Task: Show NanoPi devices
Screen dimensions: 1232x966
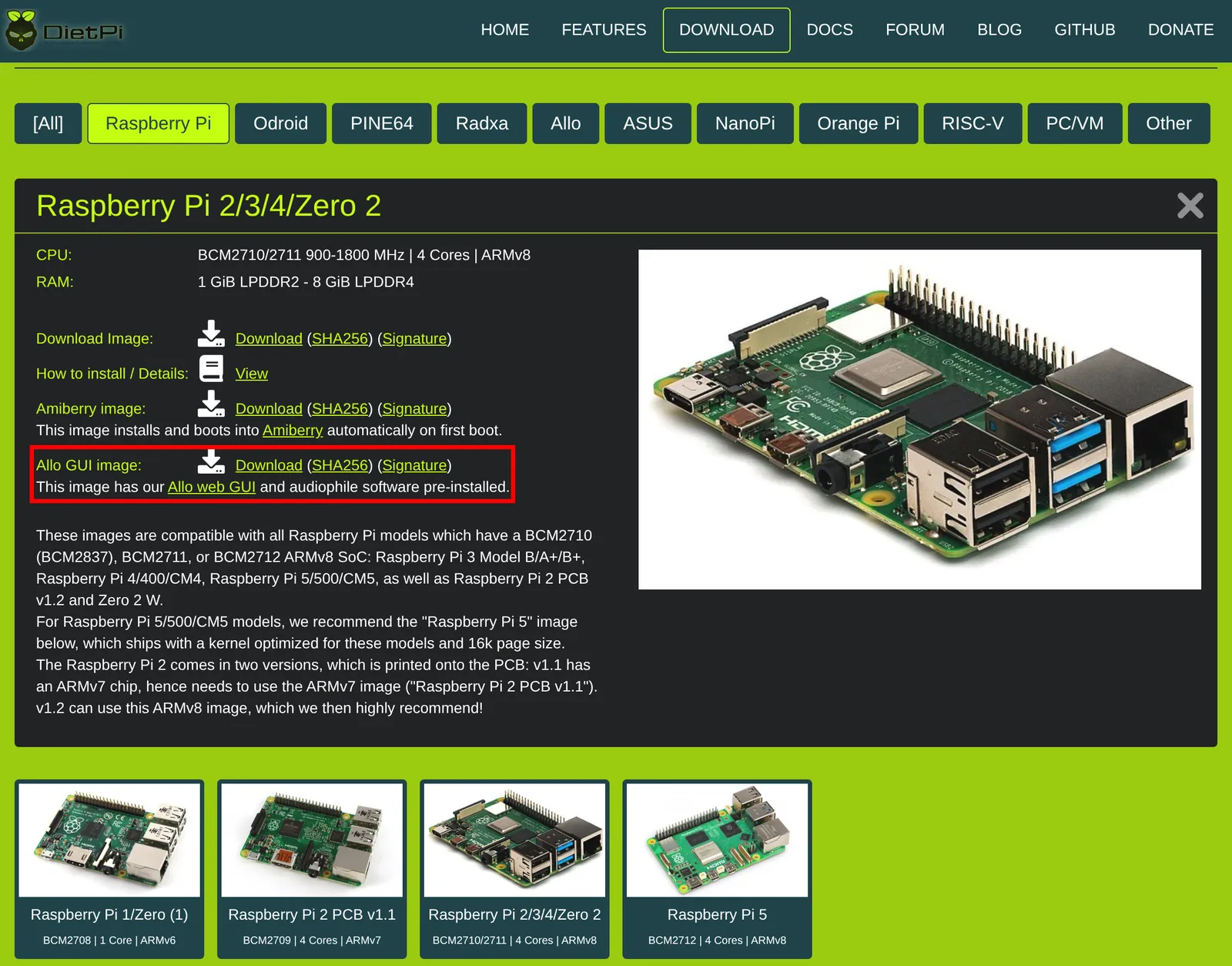Action: [745, 123]
